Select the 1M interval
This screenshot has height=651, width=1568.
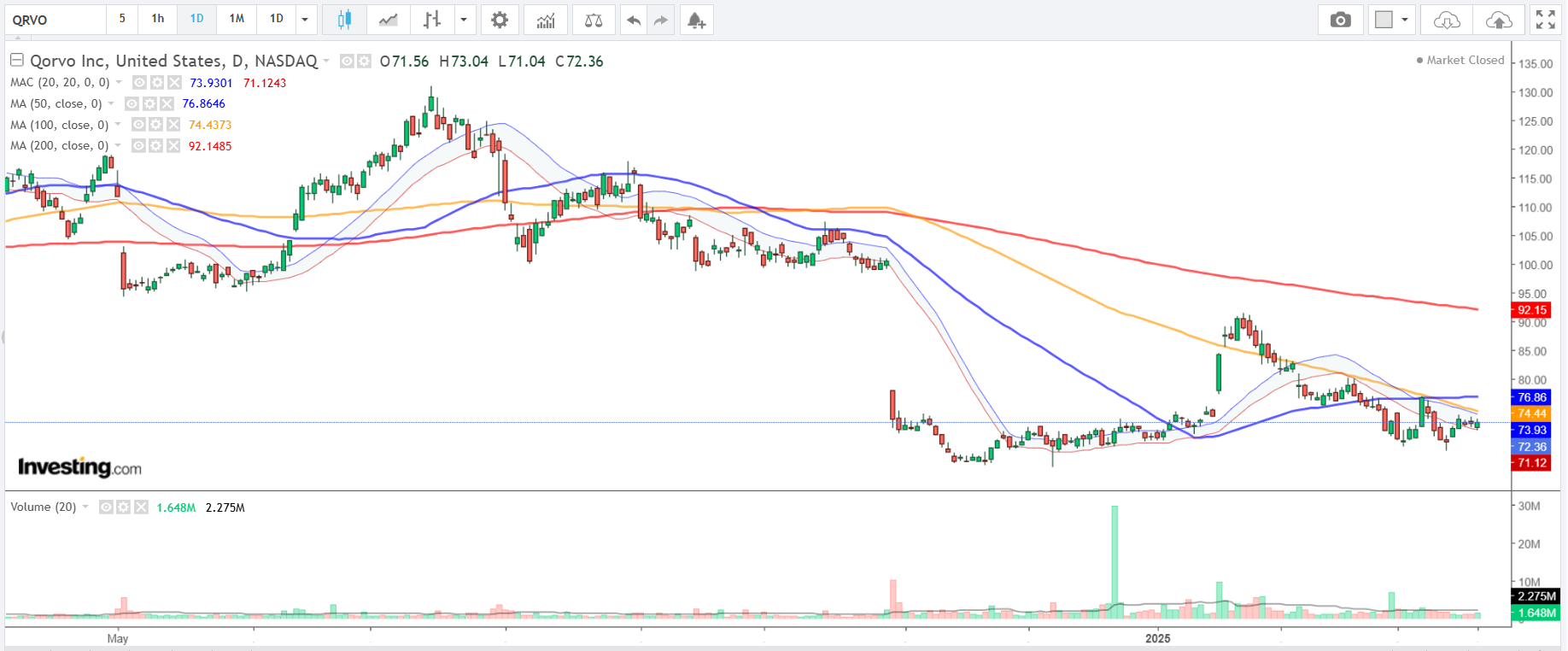[x=237, y=19]
